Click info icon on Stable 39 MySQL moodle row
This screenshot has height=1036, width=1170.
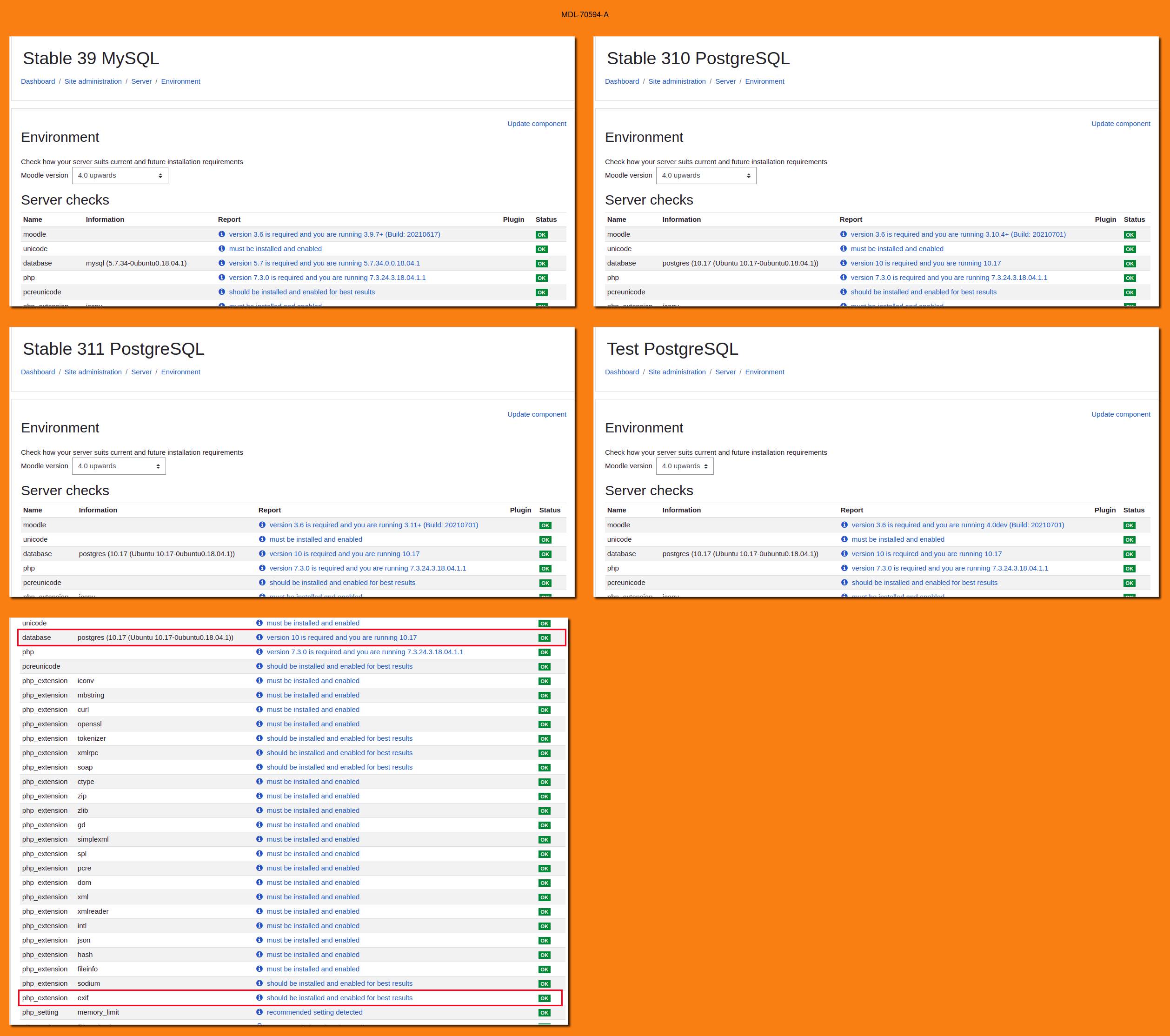coord(221,234)
